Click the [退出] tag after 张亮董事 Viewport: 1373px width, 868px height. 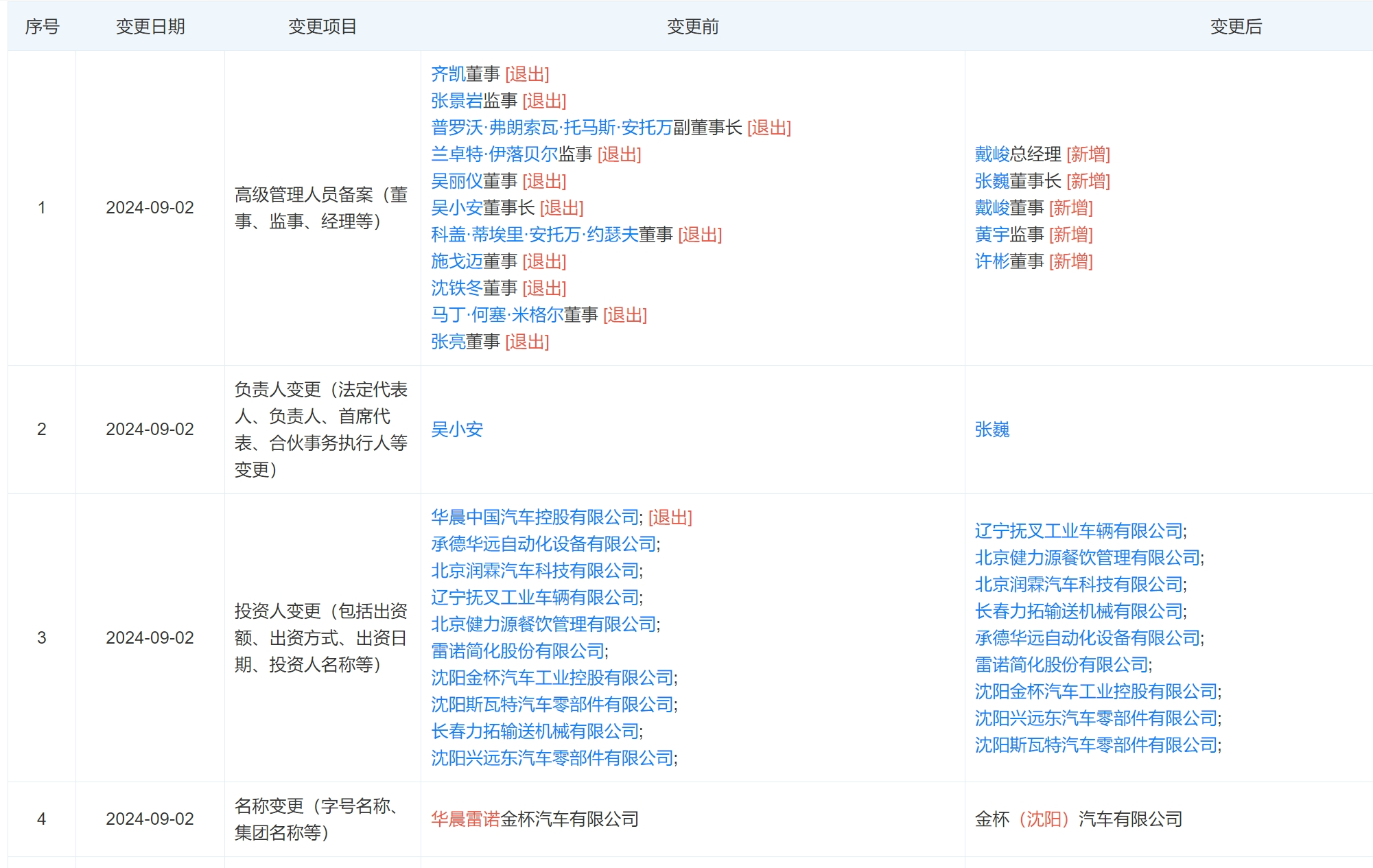pyautogui.click(x=528, y=341)
